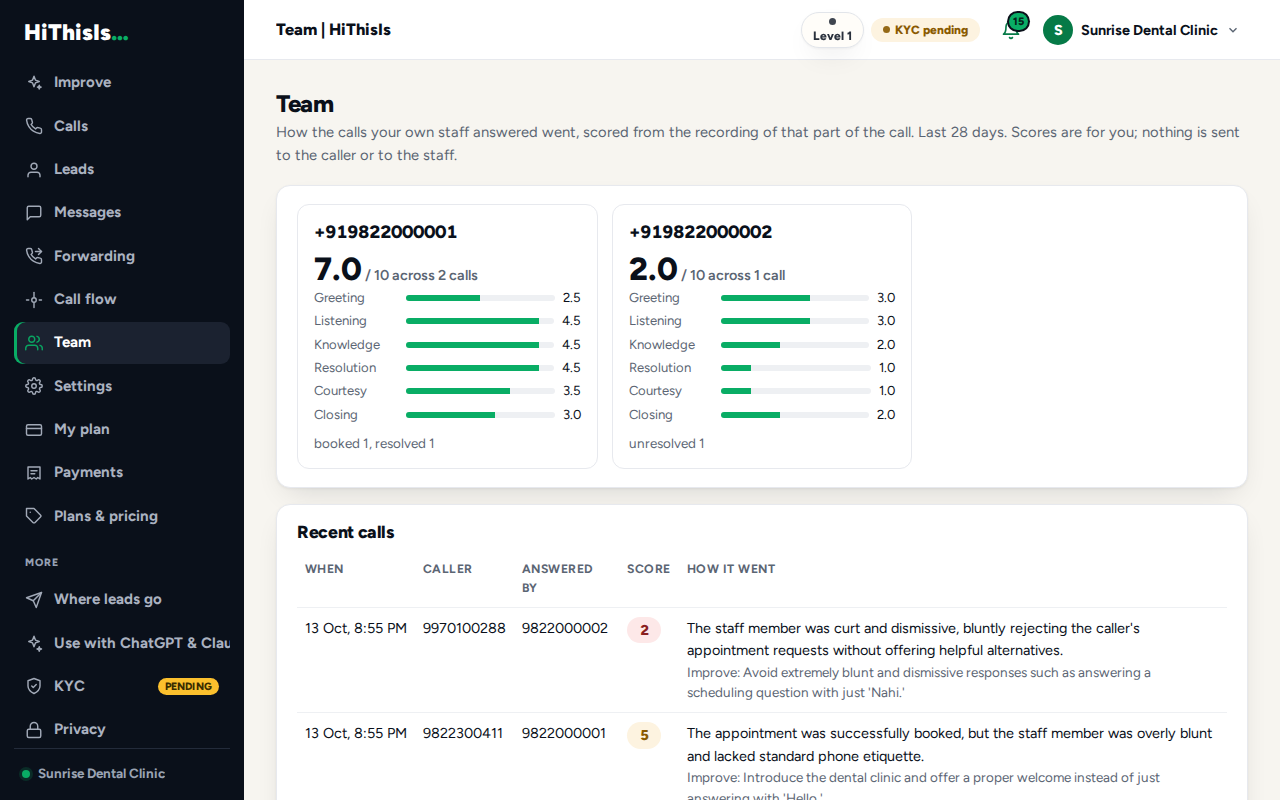Viewport: 1280px width, 800px height.
Task: Select the +919822000002 staff card heading
Action: click(x=701, y=232)
